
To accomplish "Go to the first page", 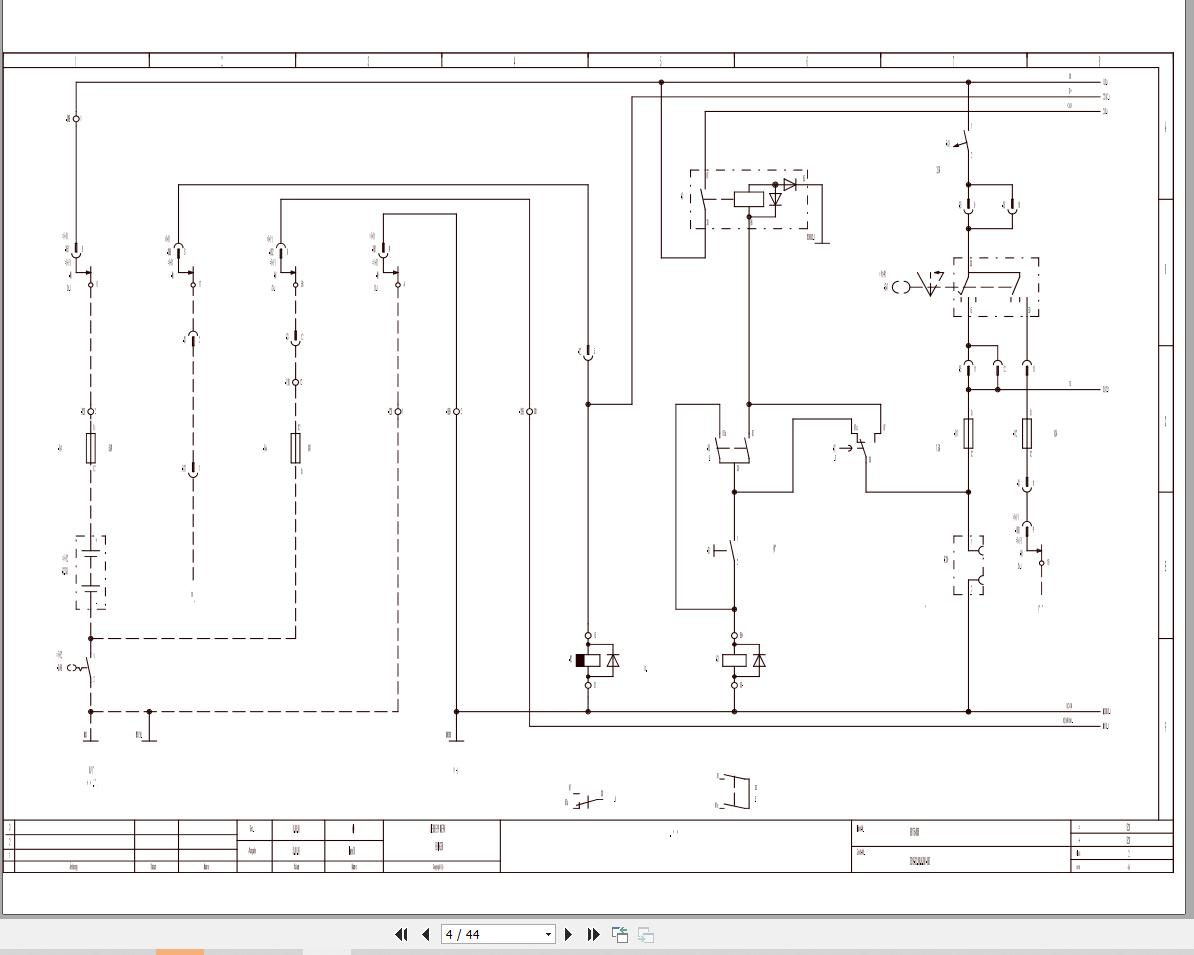I will coord(401,934).
